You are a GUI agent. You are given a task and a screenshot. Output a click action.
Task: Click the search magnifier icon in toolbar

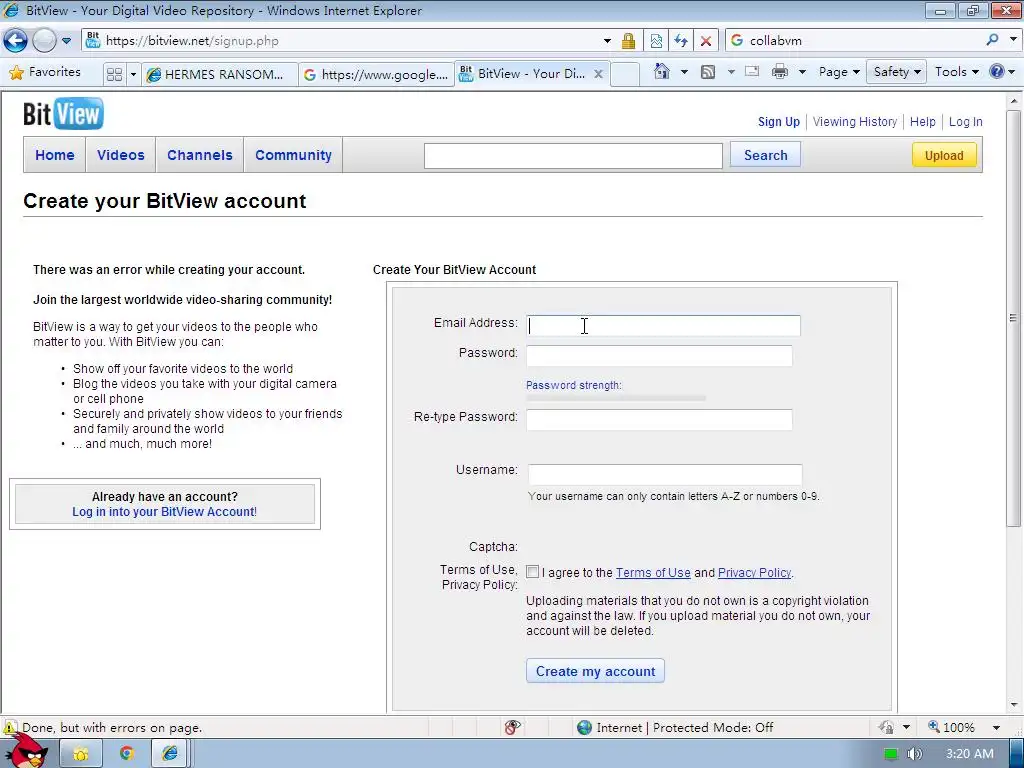click(x=992, y=40)
